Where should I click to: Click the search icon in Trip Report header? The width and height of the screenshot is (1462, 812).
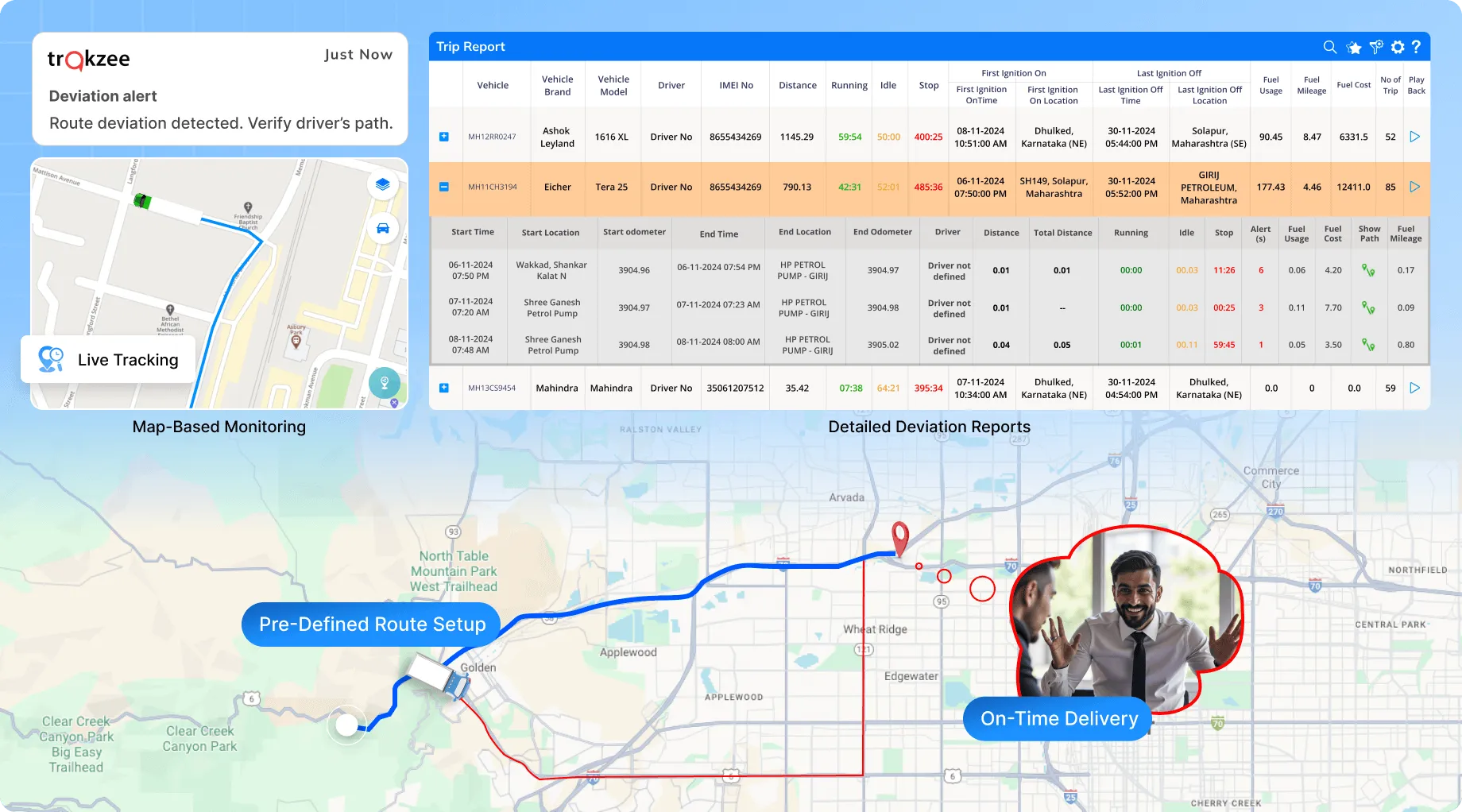pyautogui.click(x=1329, y=47)
